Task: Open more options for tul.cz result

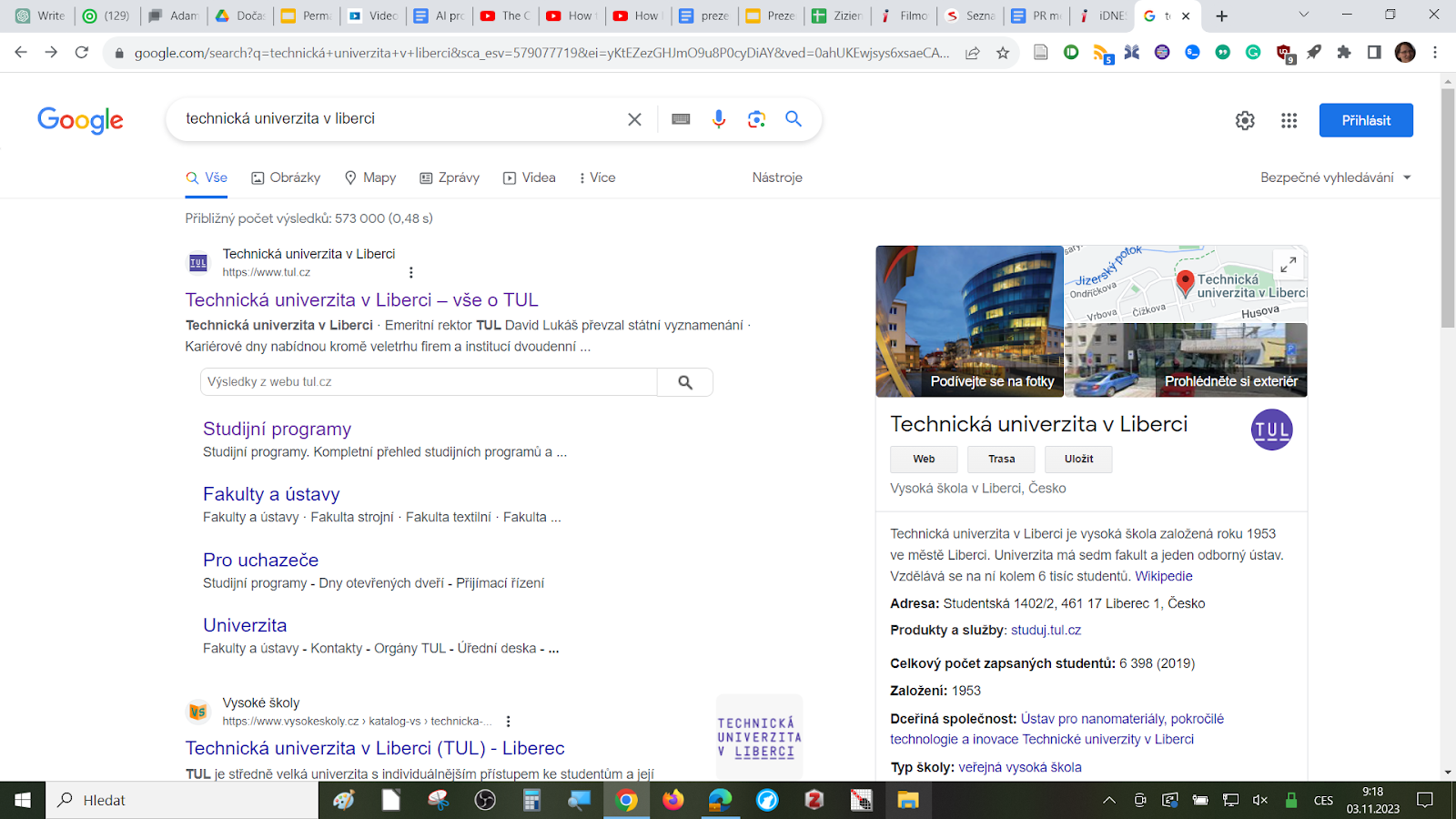Action: 411,272
